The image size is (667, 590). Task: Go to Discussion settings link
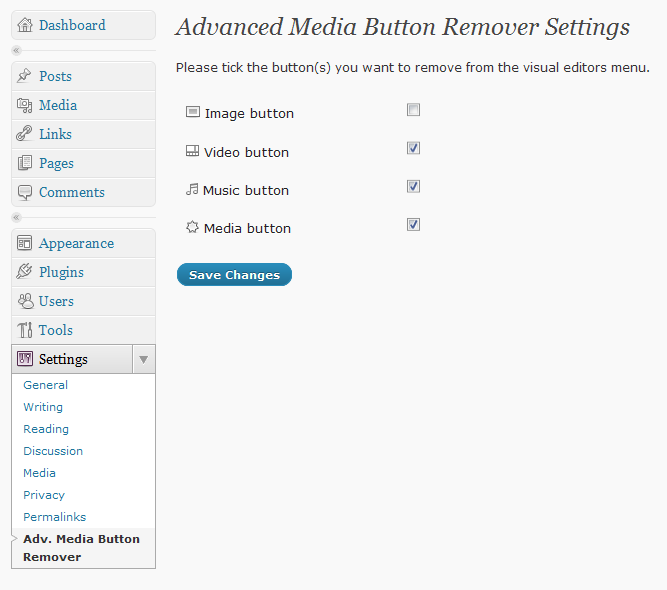coord(53,451)
